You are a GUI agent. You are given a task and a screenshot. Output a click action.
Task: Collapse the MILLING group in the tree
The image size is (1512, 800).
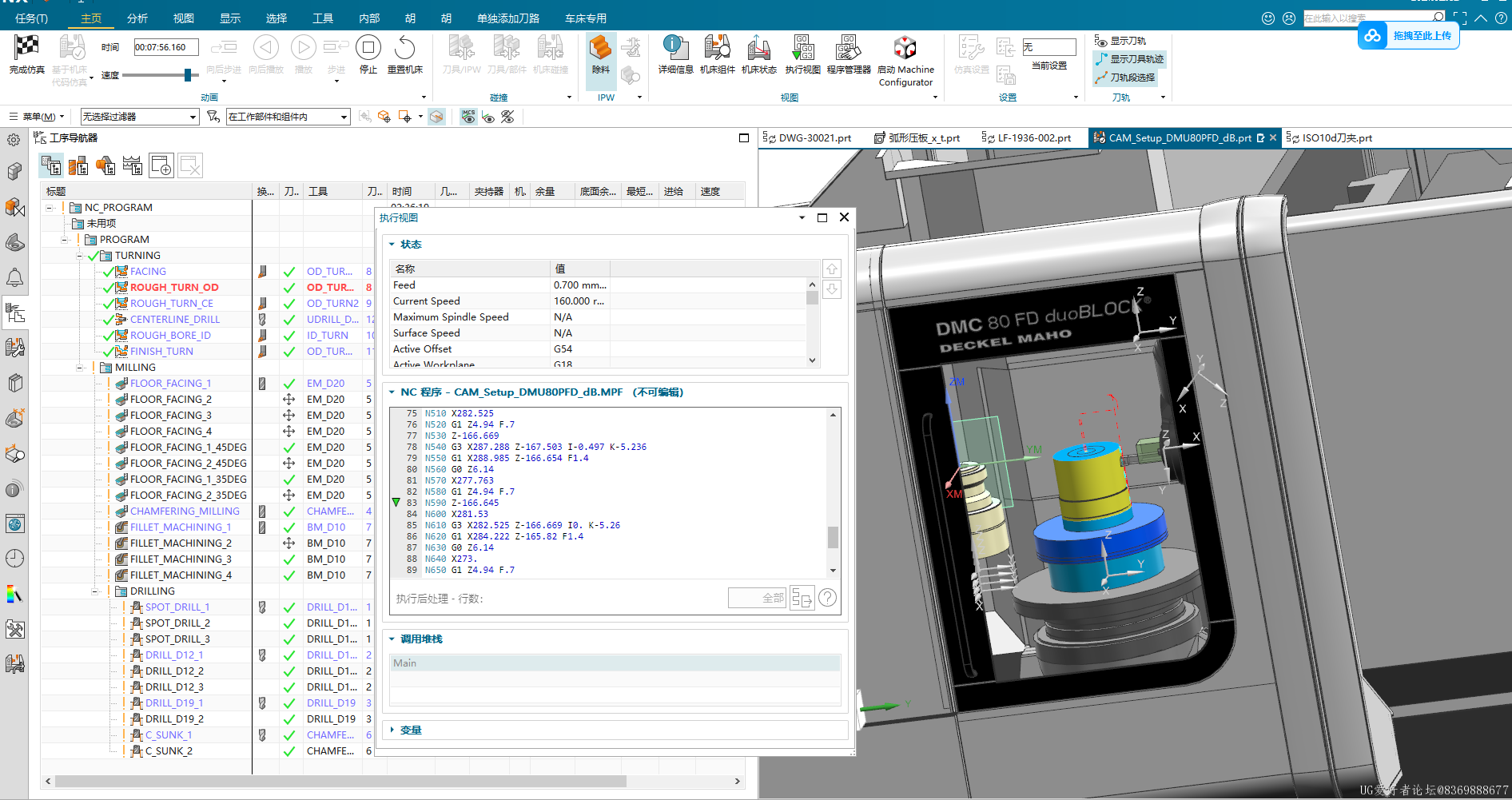[79, 368]
